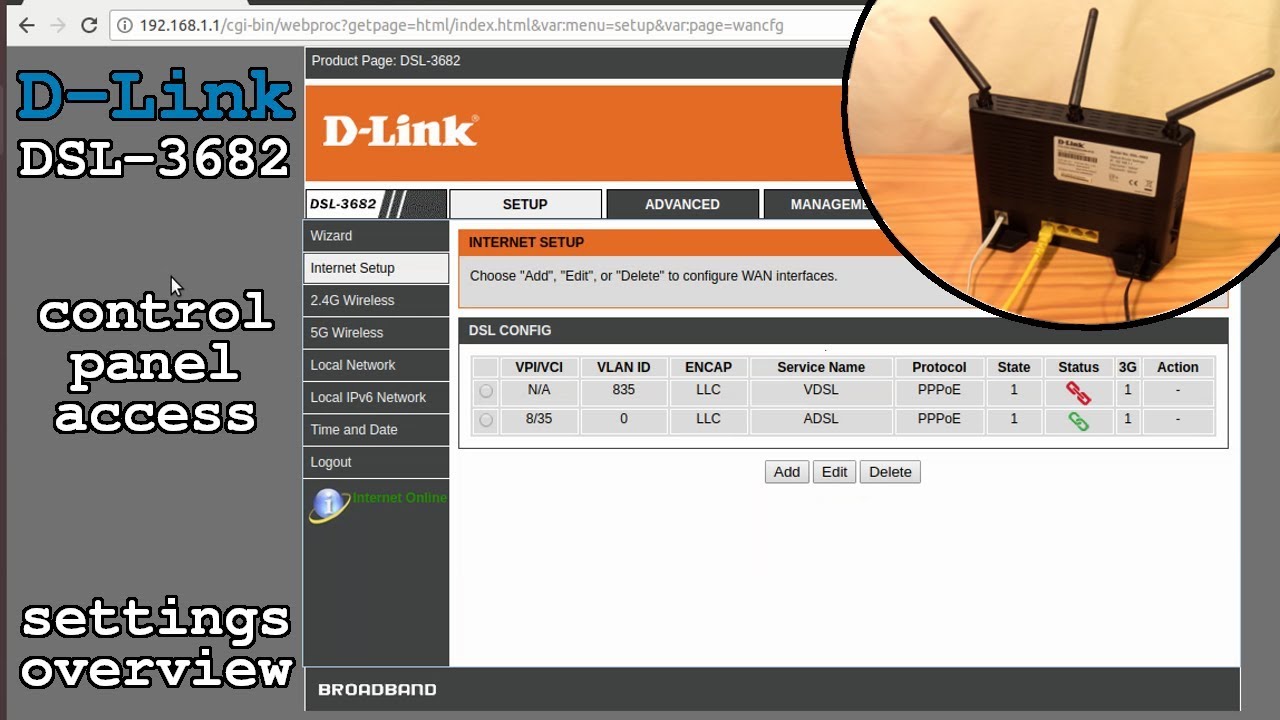This screenshot has width=1280, height=720.
Task: Click the D-Link logo in the orange banner
Action: click(400, 130)
